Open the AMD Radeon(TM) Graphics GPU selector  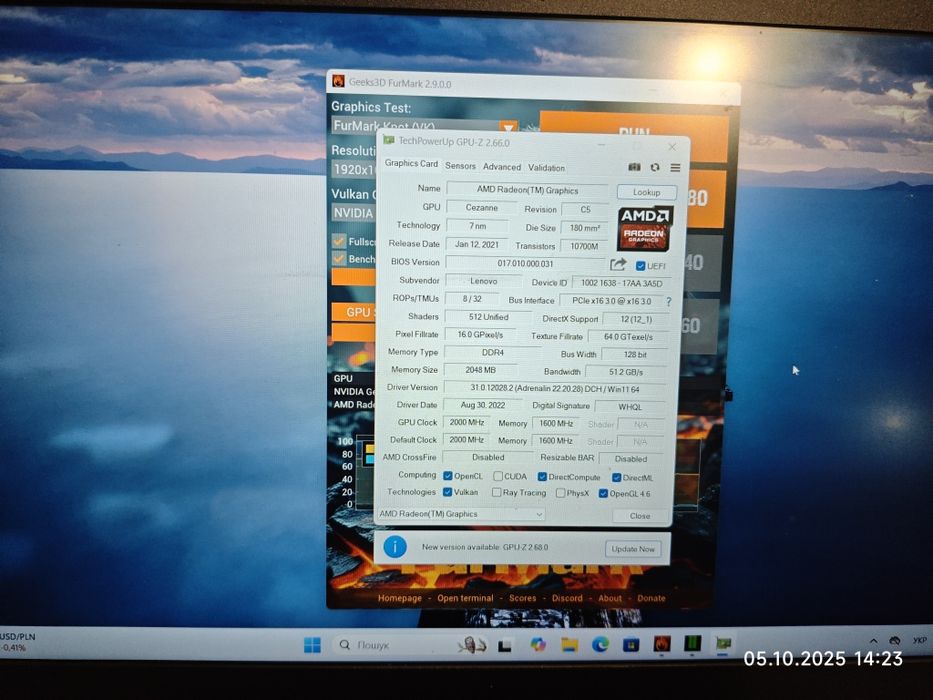click(461, 514)
